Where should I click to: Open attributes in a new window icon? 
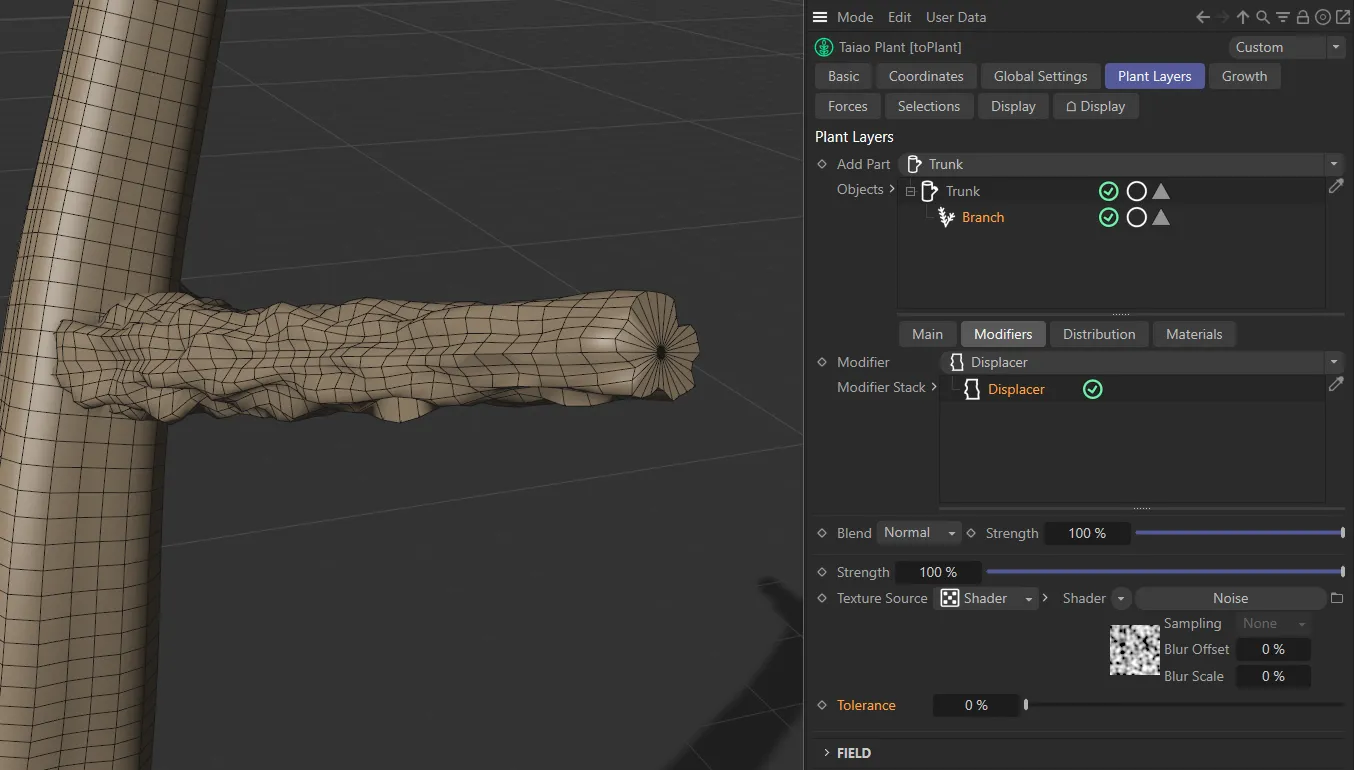pos(1342,17)
